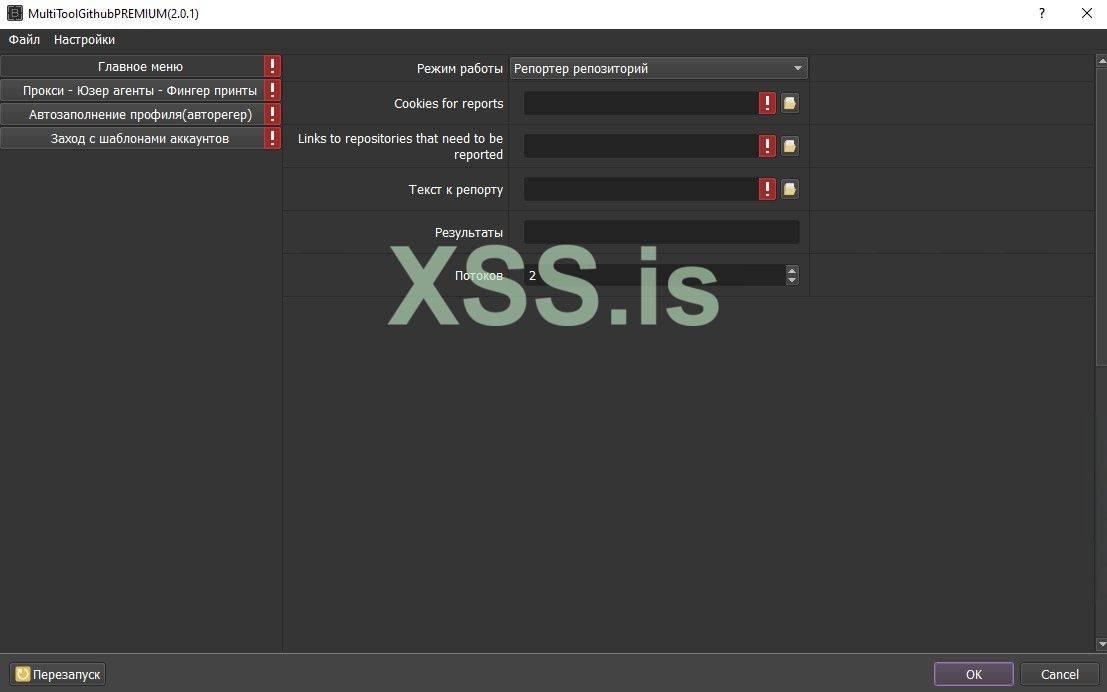Screen dimensions: 1107x692
Task: Decrease the Потоков value with the down arrow
Action: point(792,280)
